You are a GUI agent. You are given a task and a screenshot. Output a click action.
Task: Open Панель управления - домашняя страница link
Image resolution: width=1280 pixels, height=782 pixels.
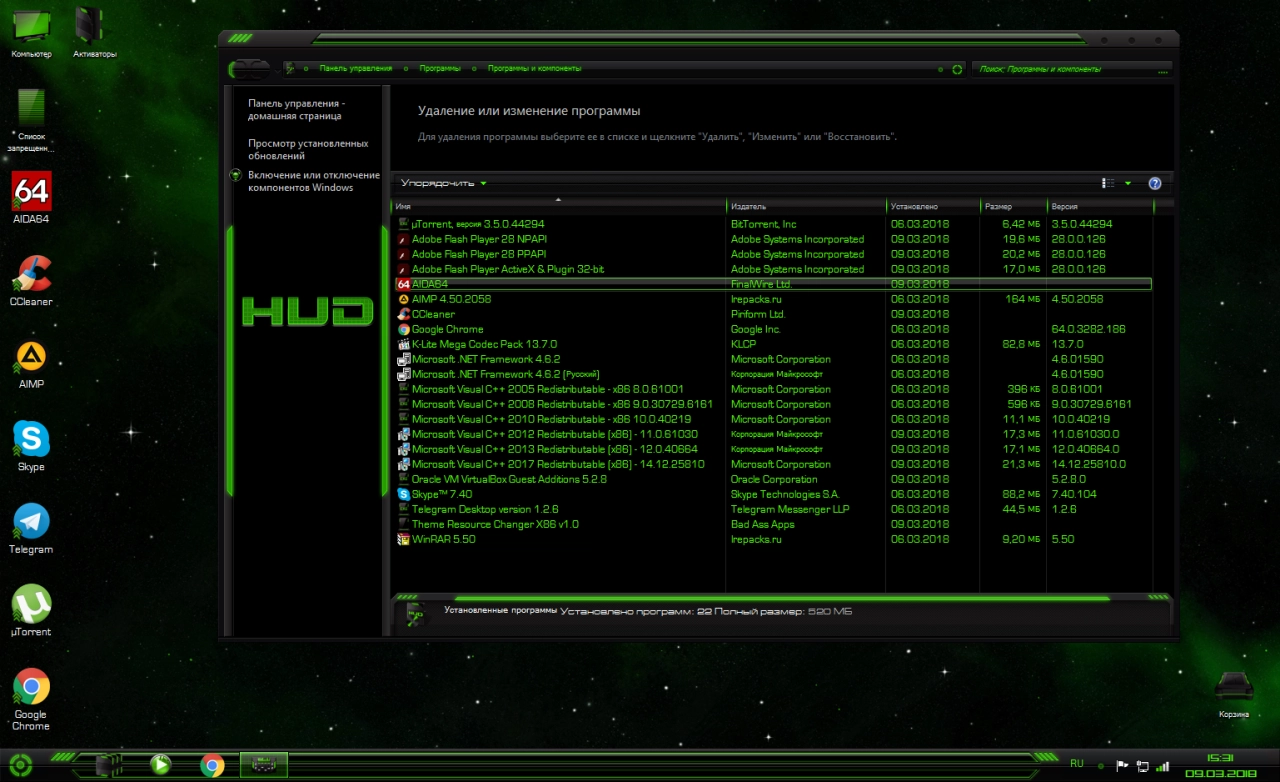pos(297,109)
